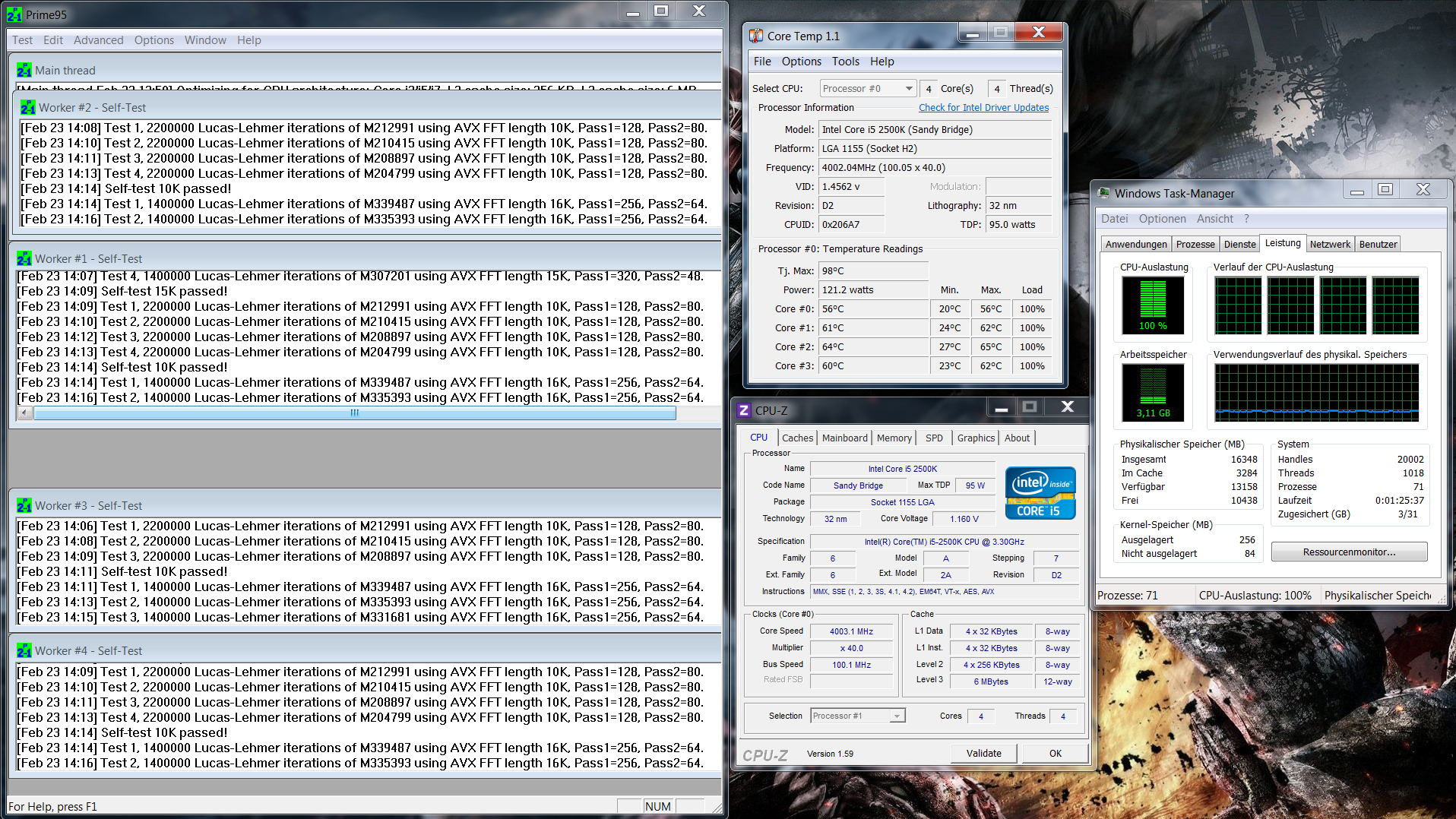Image resolution: width=1456 pixels, height=819 pixels.
Task: Open the Graphics tab in CPU-Z
Action: click(x=976, y=438)
